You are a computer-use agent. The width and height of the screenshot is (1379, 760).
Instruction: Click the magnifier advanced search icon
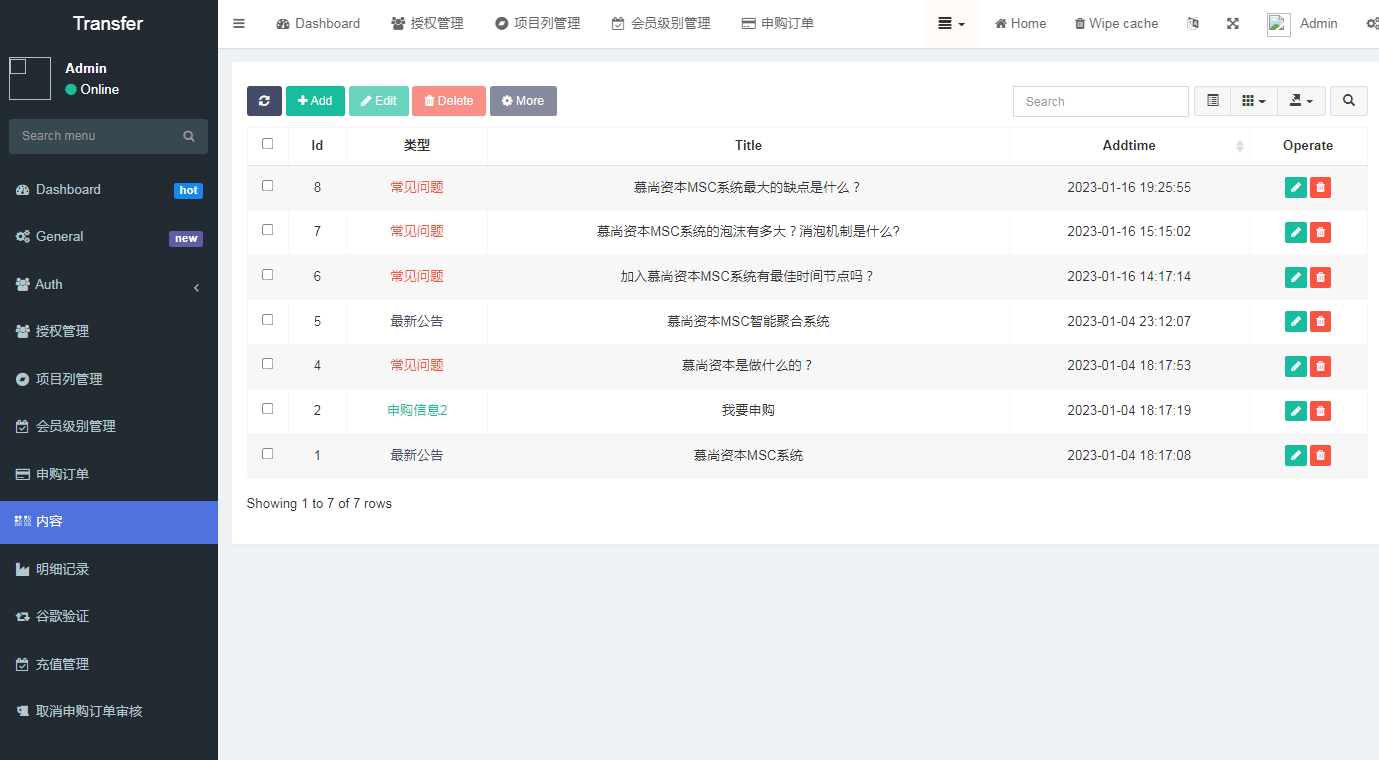pyautogui.click(x=1348, y=101)
